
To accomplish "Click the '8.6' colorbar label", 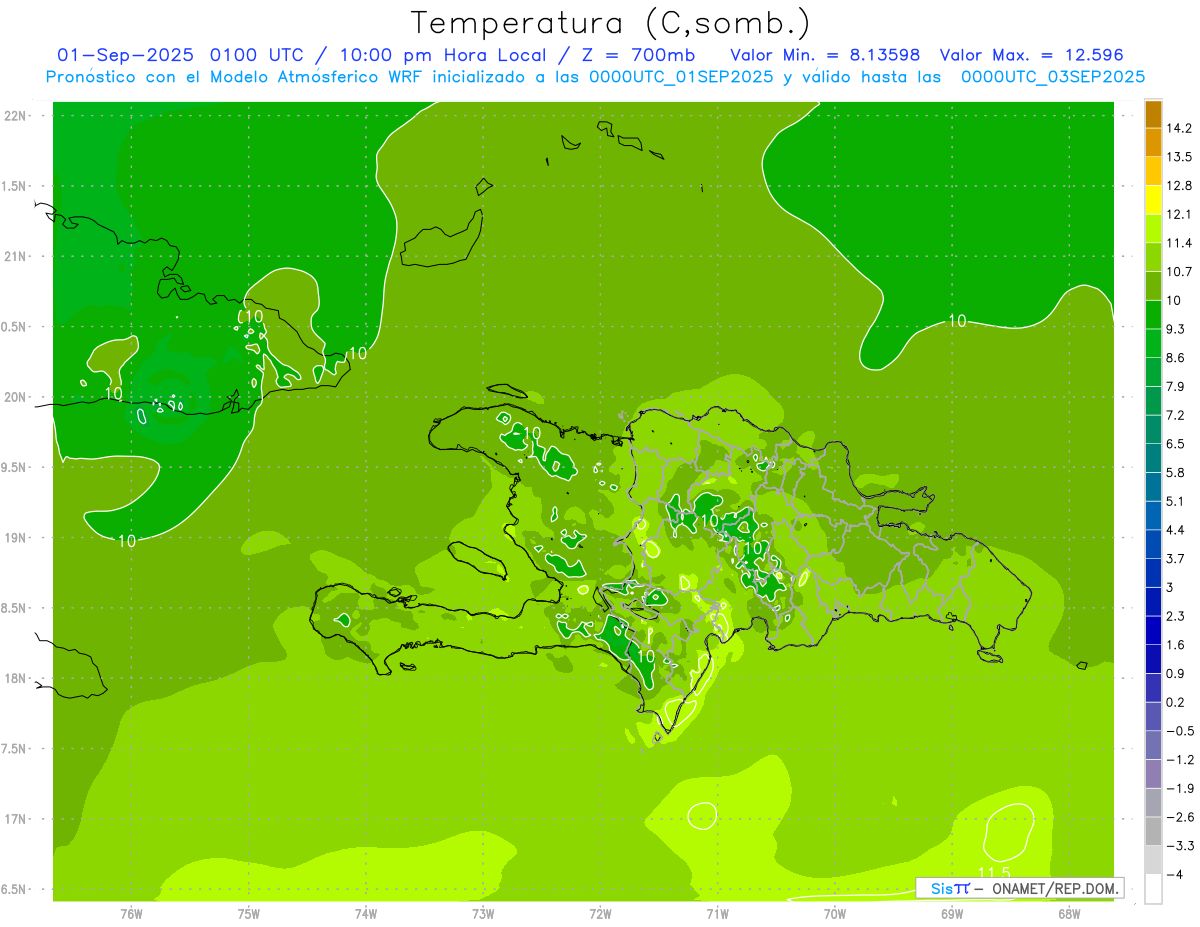I will click(x=1175, y=357).
